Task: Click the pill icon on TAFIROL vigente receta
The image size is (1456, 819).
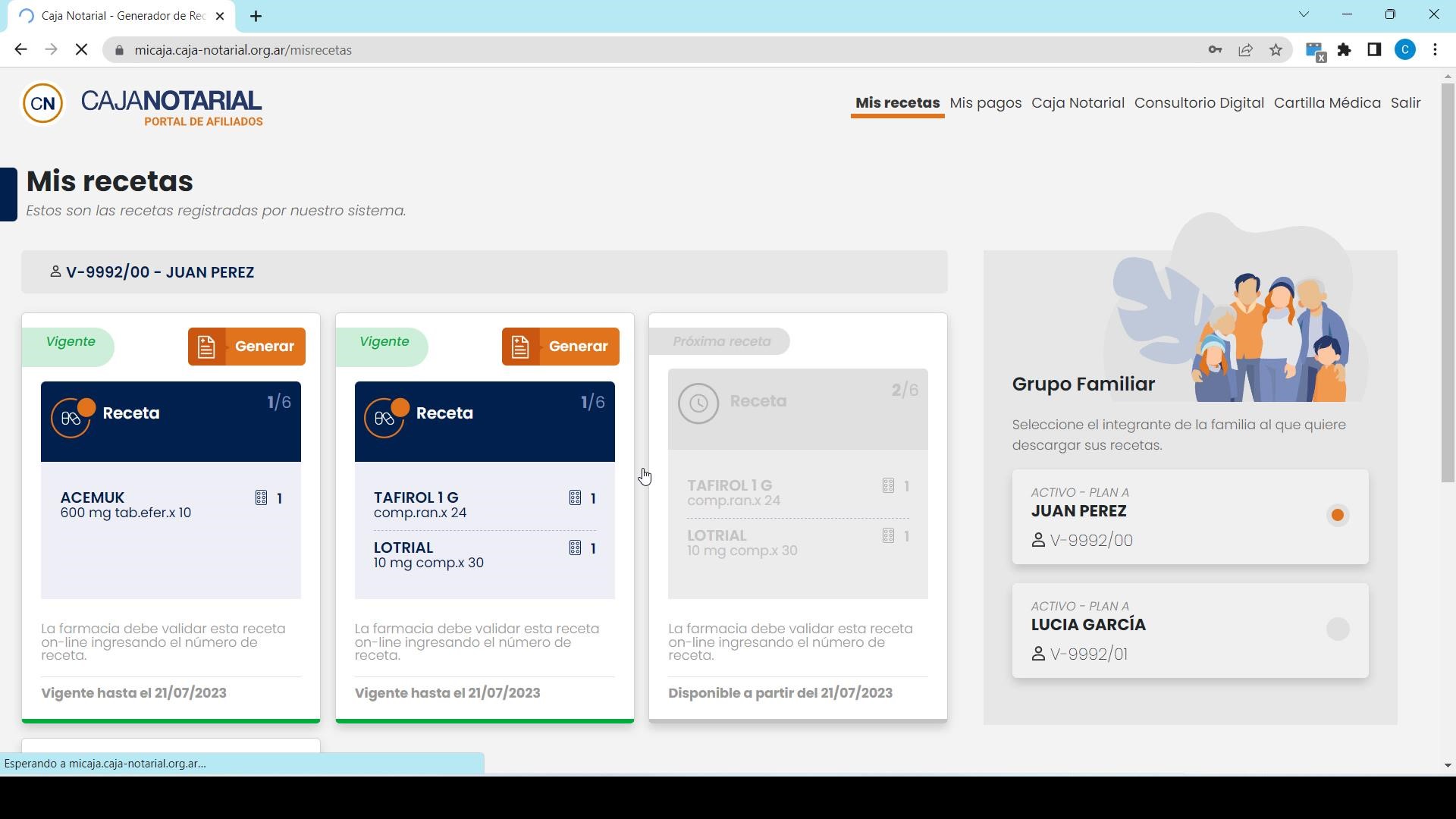Action: [x=386, y=416]
